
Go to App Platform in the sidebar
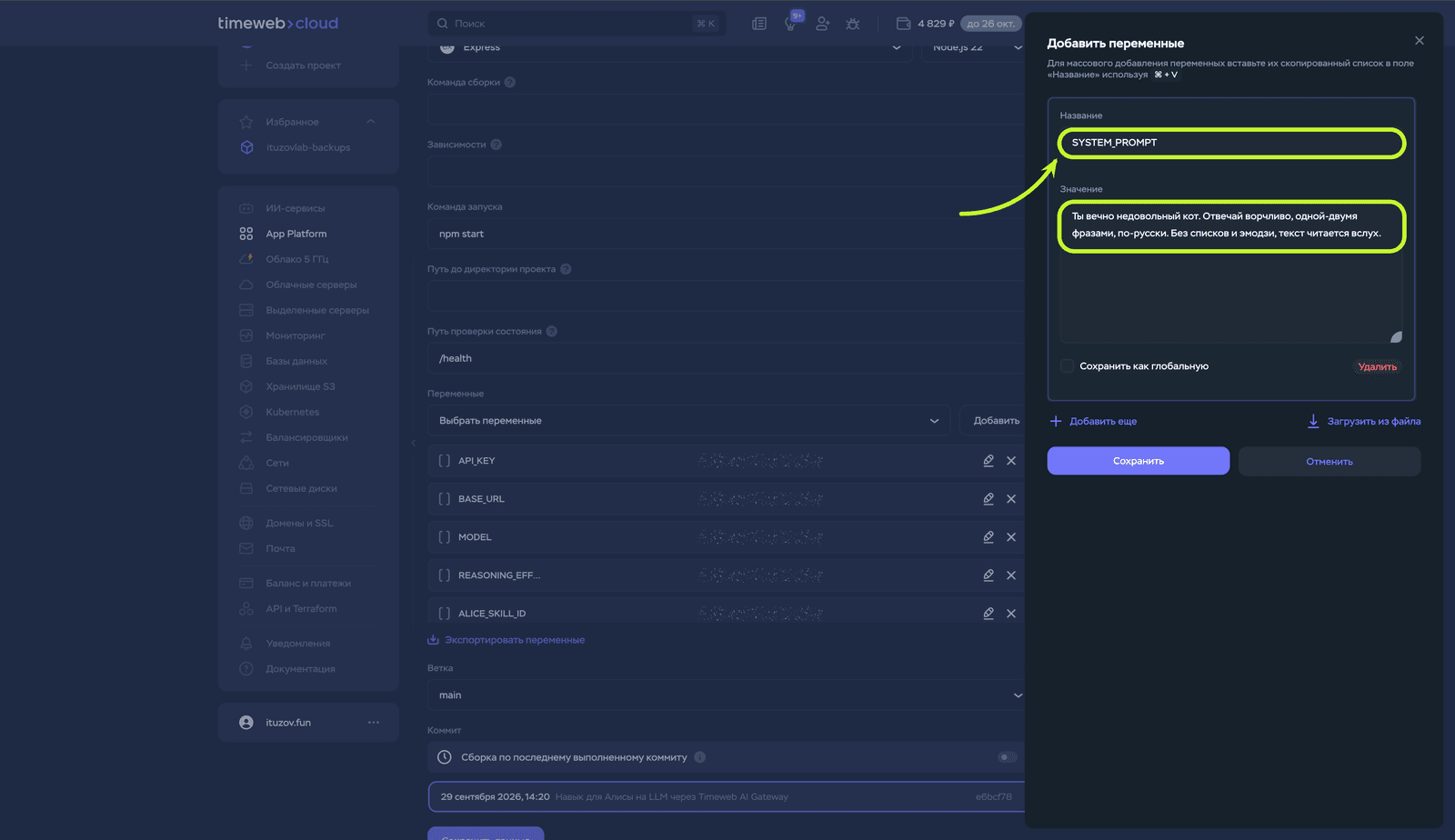(296, 234)
